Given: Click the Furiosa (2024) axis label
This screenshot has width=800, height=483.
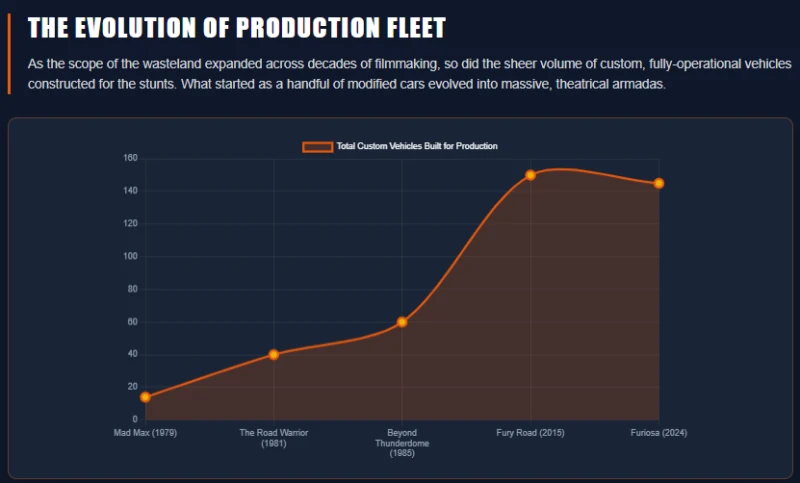Looking at the screenshot, I should coord(659,433).
